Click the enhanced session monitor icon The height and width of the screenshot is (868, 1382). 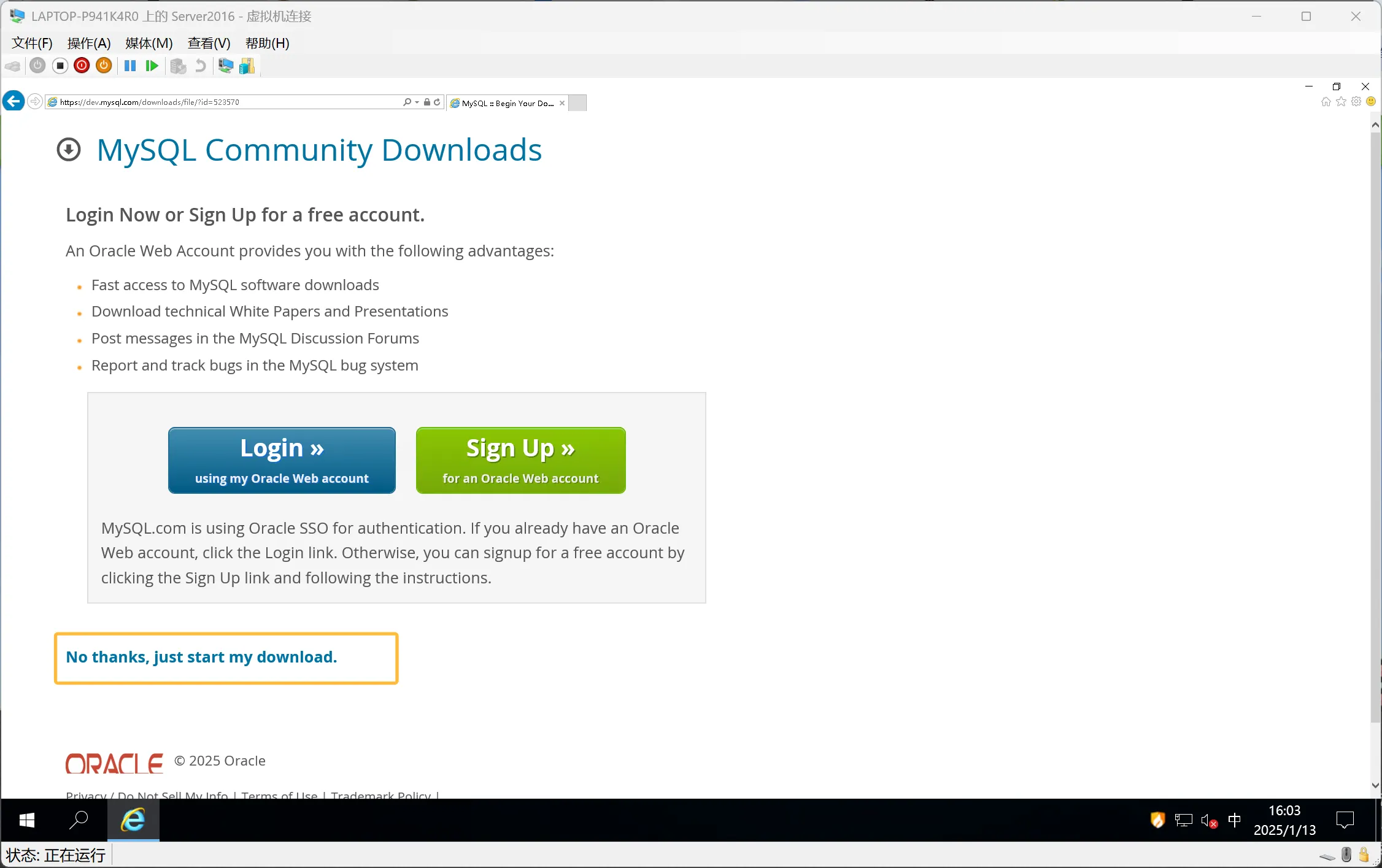tap(225, 66)
